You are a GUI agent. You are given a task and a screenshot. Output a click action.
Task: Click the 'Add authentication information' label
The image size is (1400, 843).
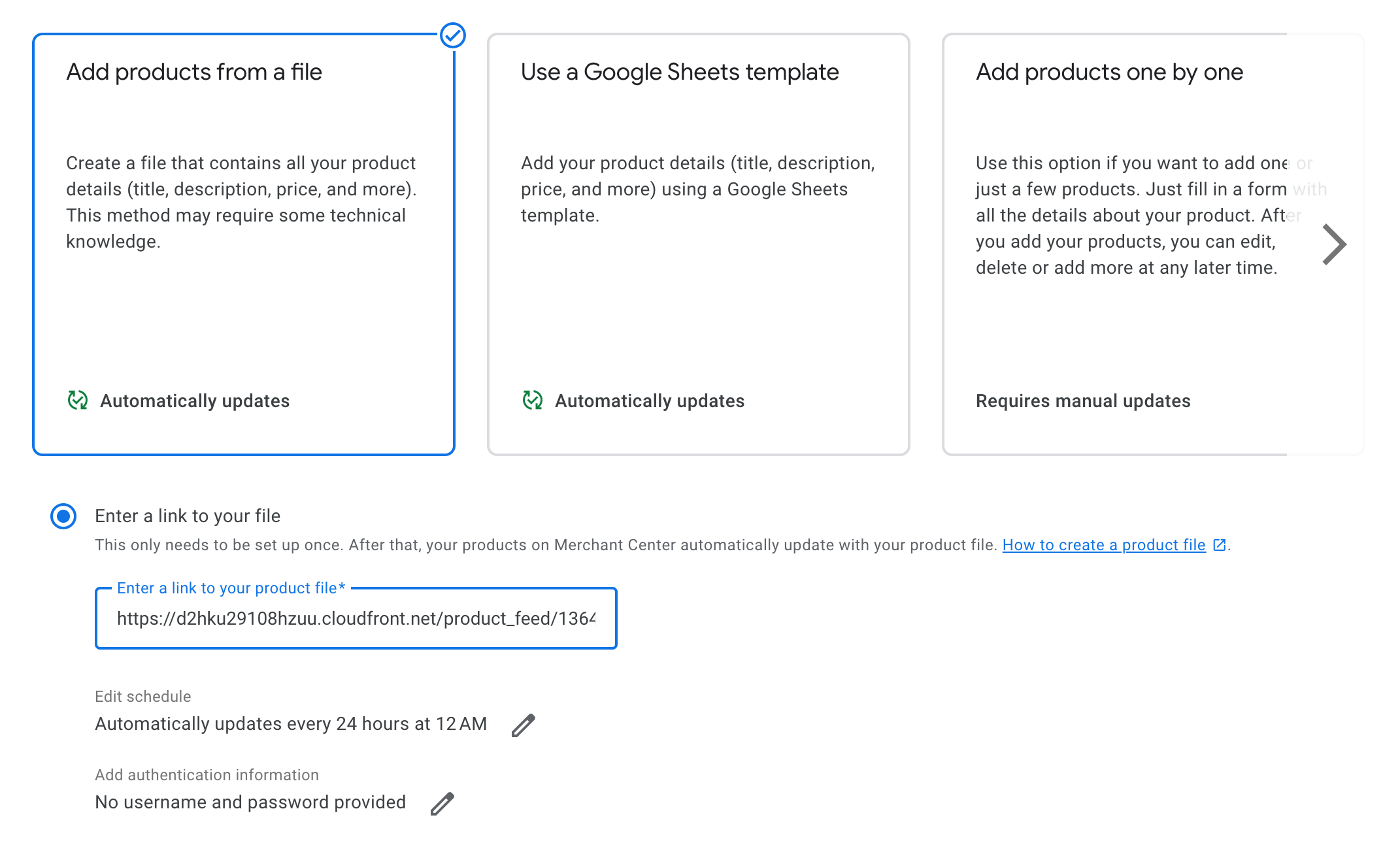[x=207, y=775]
